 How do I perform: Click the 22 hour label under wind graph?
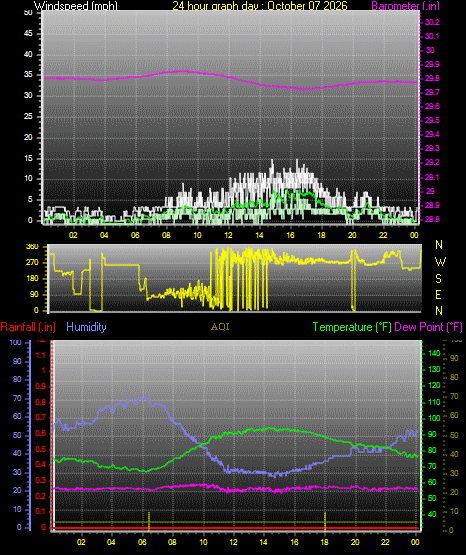[383, 235]
